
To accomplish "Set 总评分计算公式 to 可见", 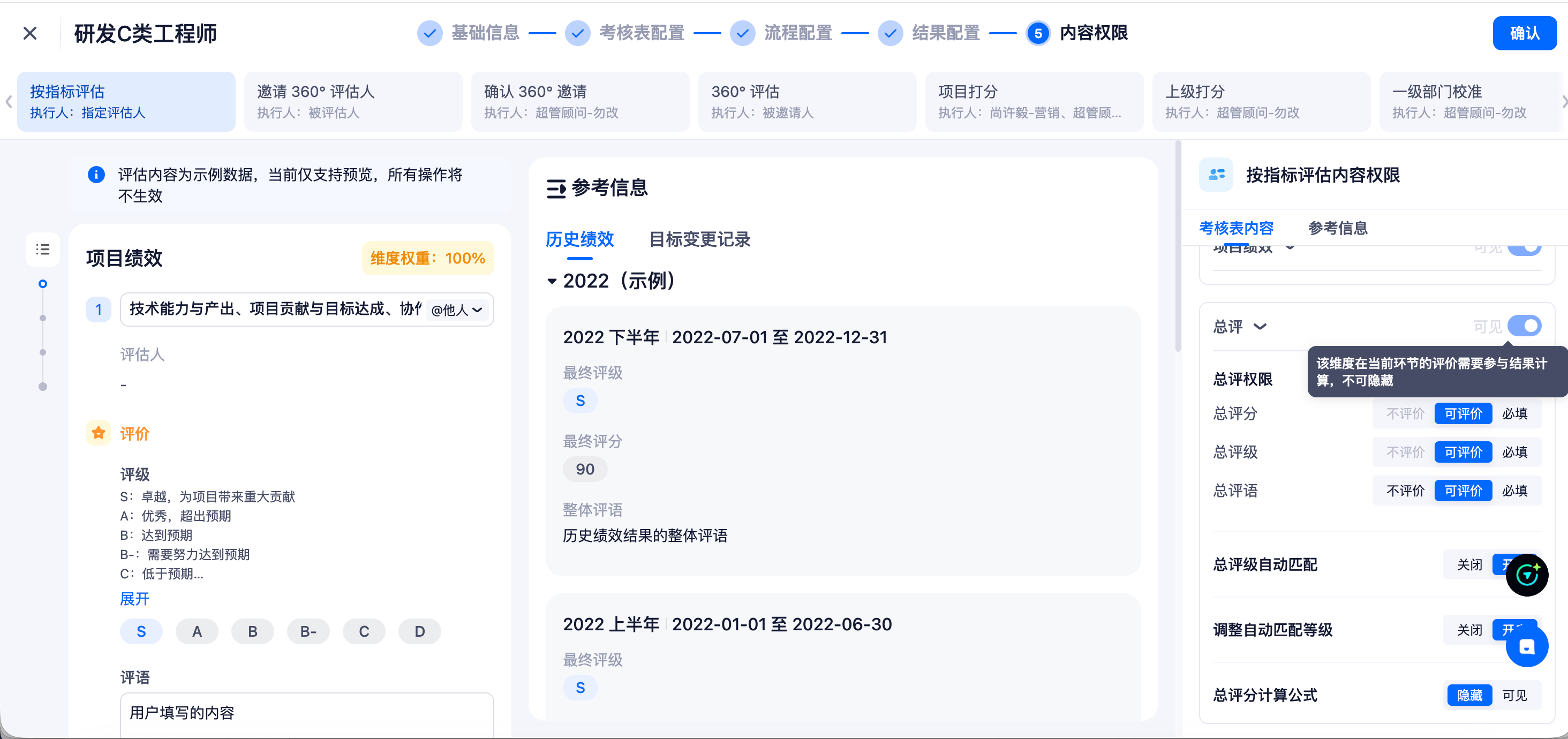I will pos(1514,695).
